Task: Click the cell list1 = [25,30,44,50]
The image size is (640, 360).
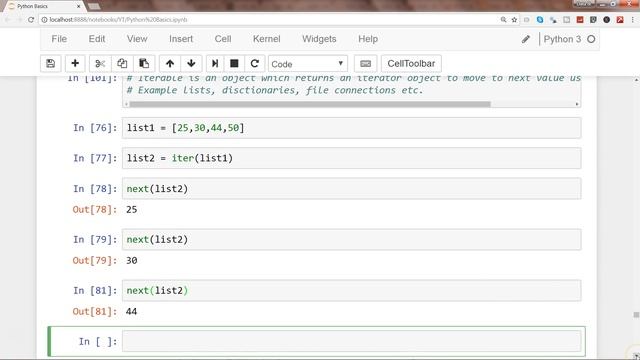Action: (351, 128)
